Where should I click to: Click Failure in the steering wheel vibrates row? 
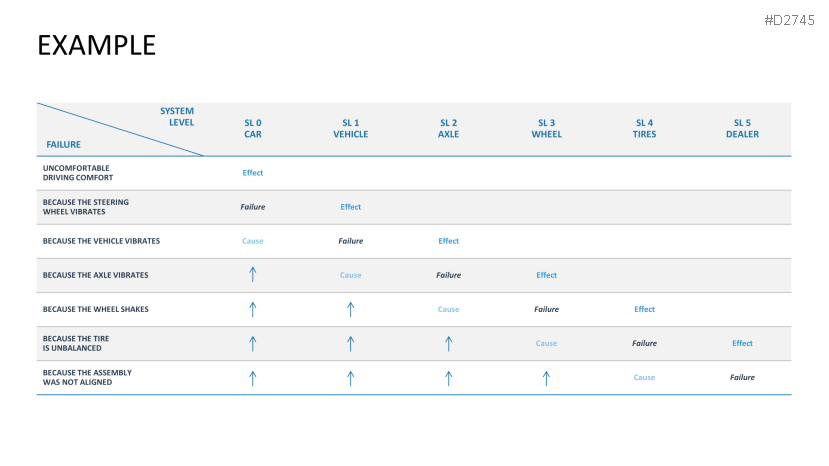253,207
